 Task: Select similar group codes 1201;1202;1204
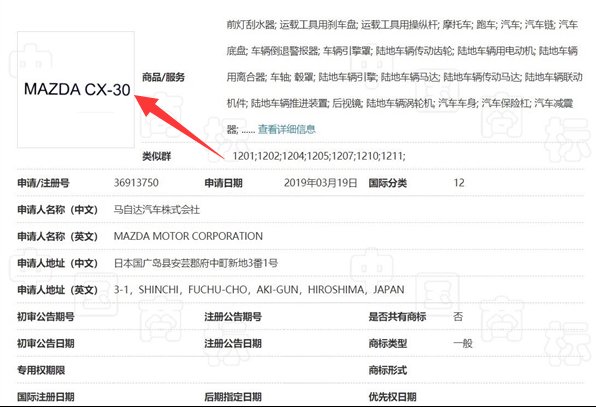pyautogui.click(x=268, y=156)
